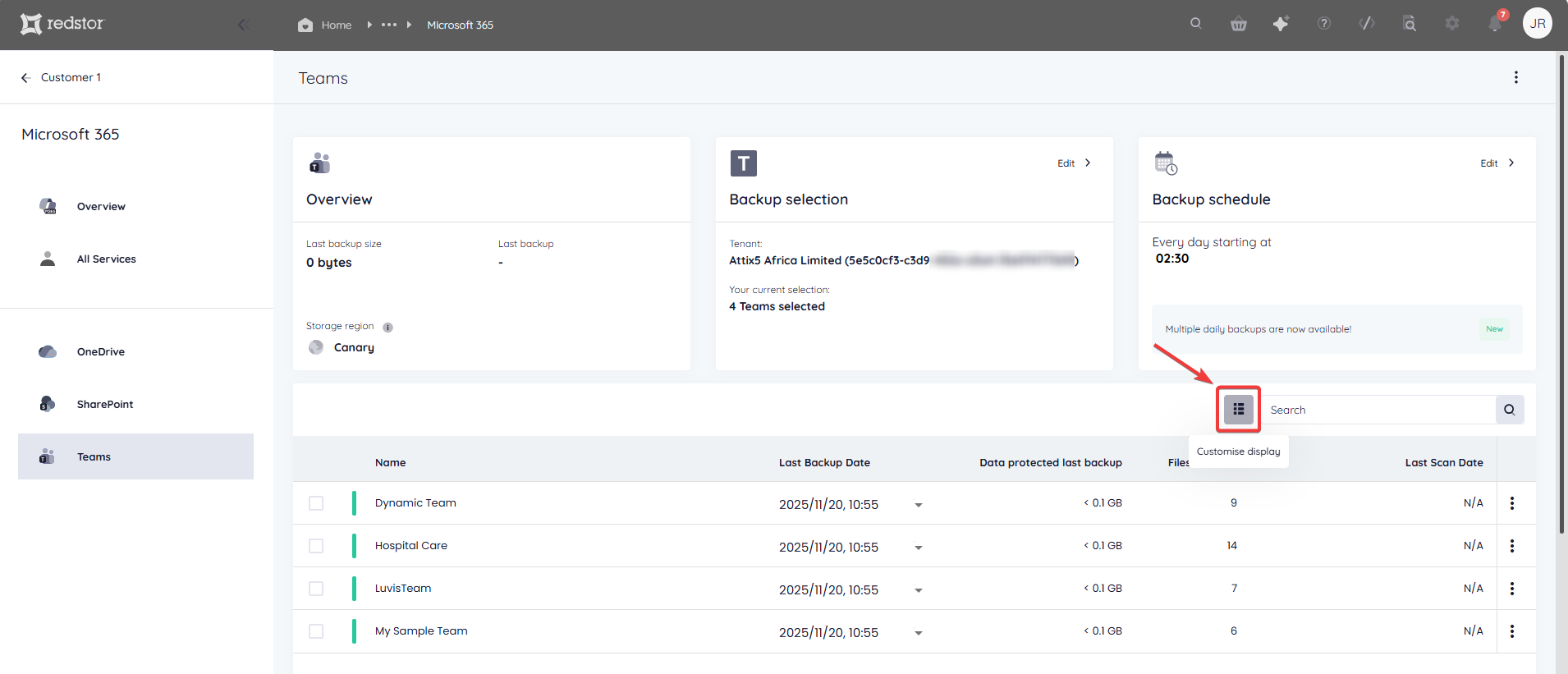Click Microsoft 365 breadcrumb
The height and width of the screenshot is (674, 1568).
click(x=460, y=25)
